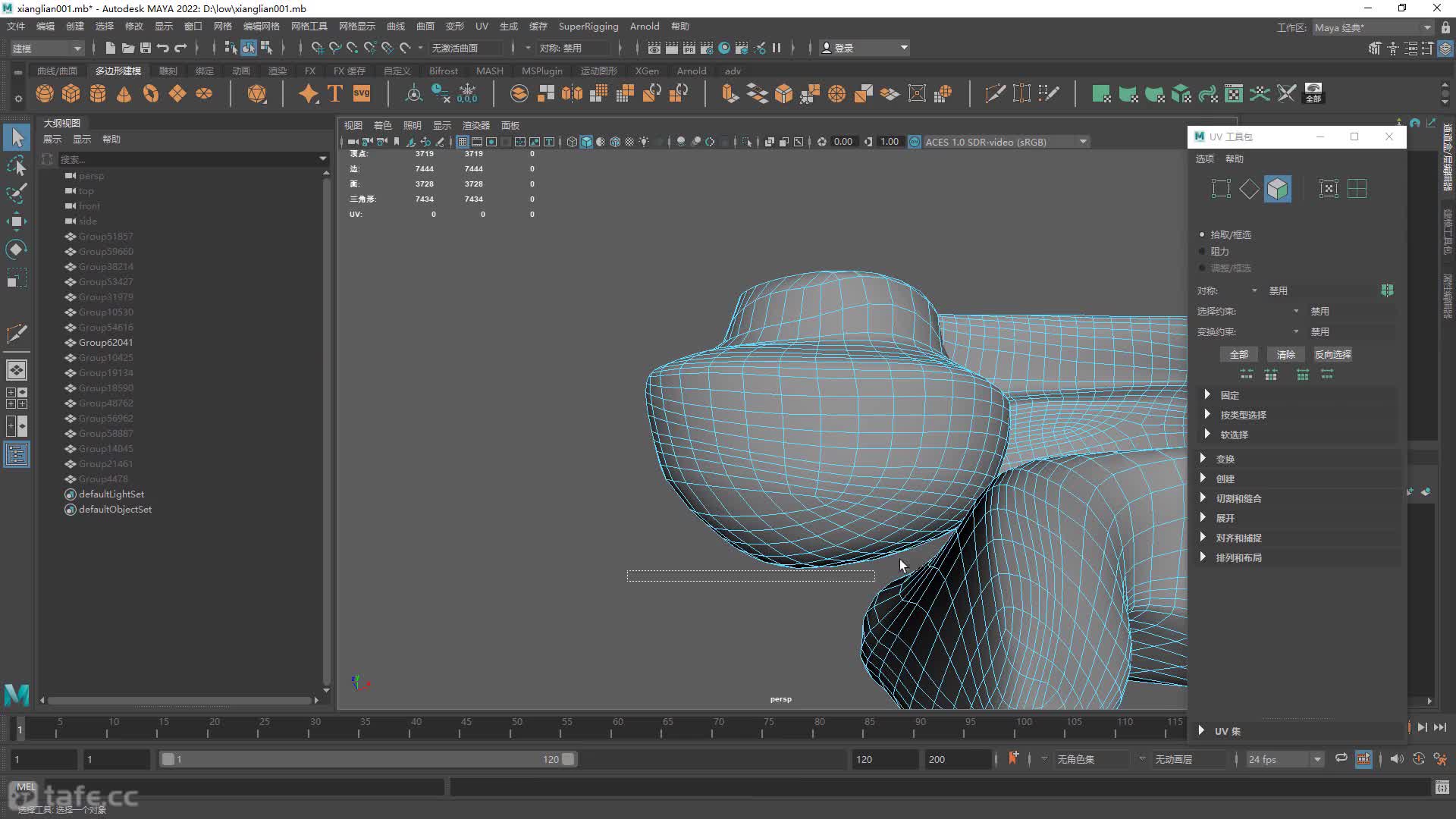Activate the Move tool in toolbox

16,221
